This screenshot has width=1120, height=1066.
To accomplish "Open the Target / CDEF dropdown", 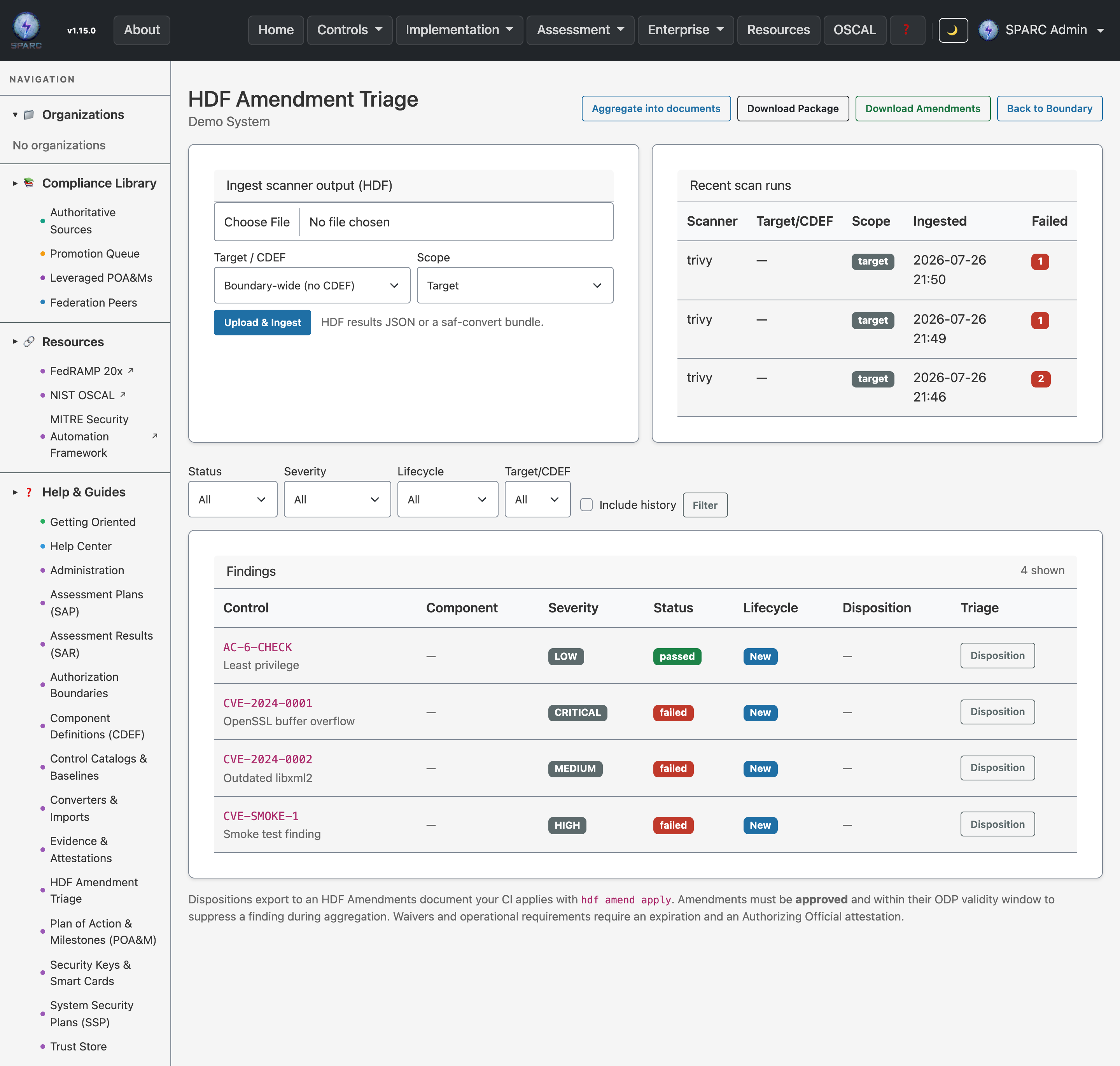I will [312, 285].
